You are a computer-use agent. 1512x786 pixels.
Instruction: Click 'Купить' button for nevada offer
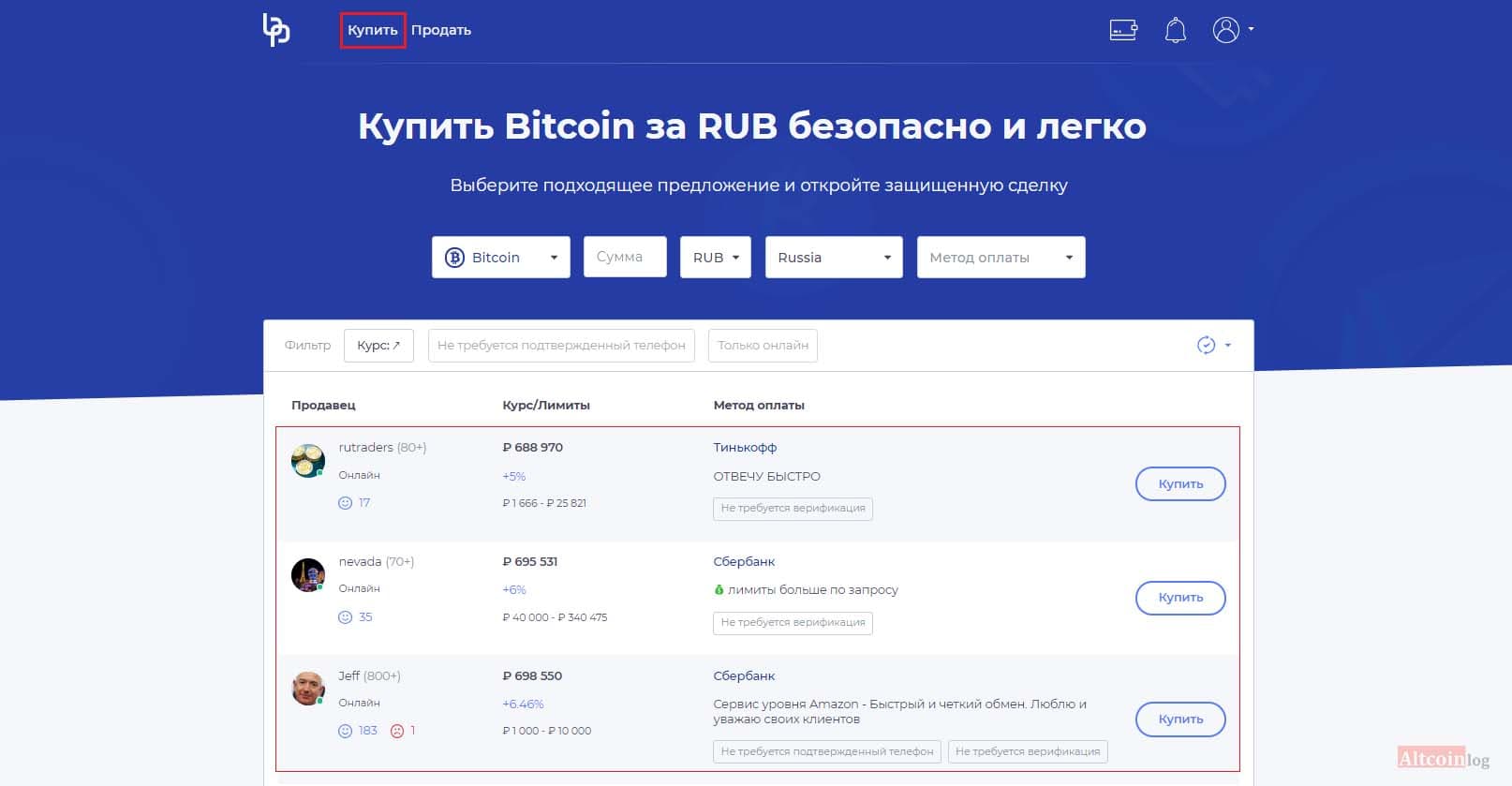[x=1180, y=598]
